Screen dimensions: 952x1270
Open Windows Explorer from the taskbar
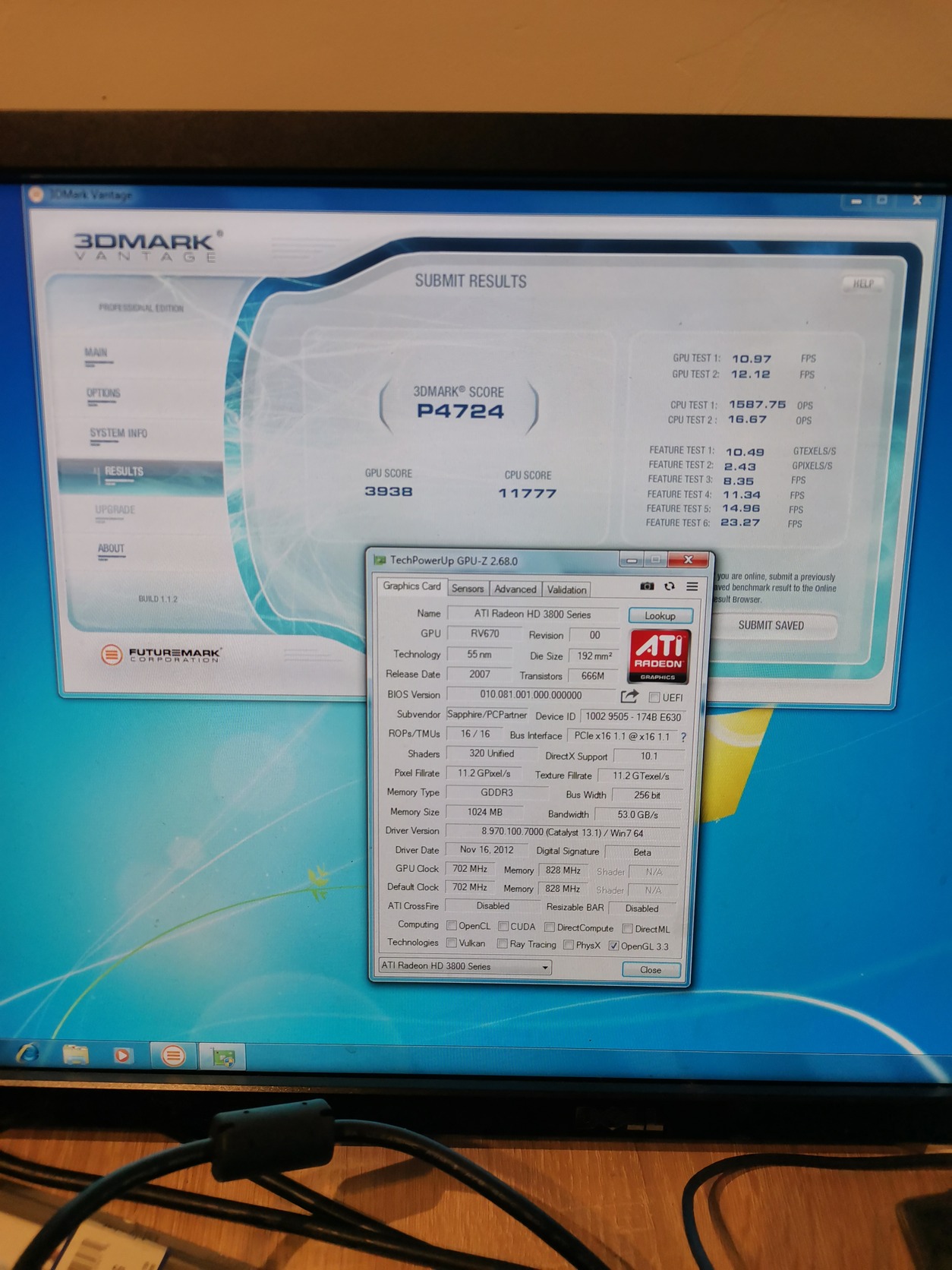pos(76,1054)
